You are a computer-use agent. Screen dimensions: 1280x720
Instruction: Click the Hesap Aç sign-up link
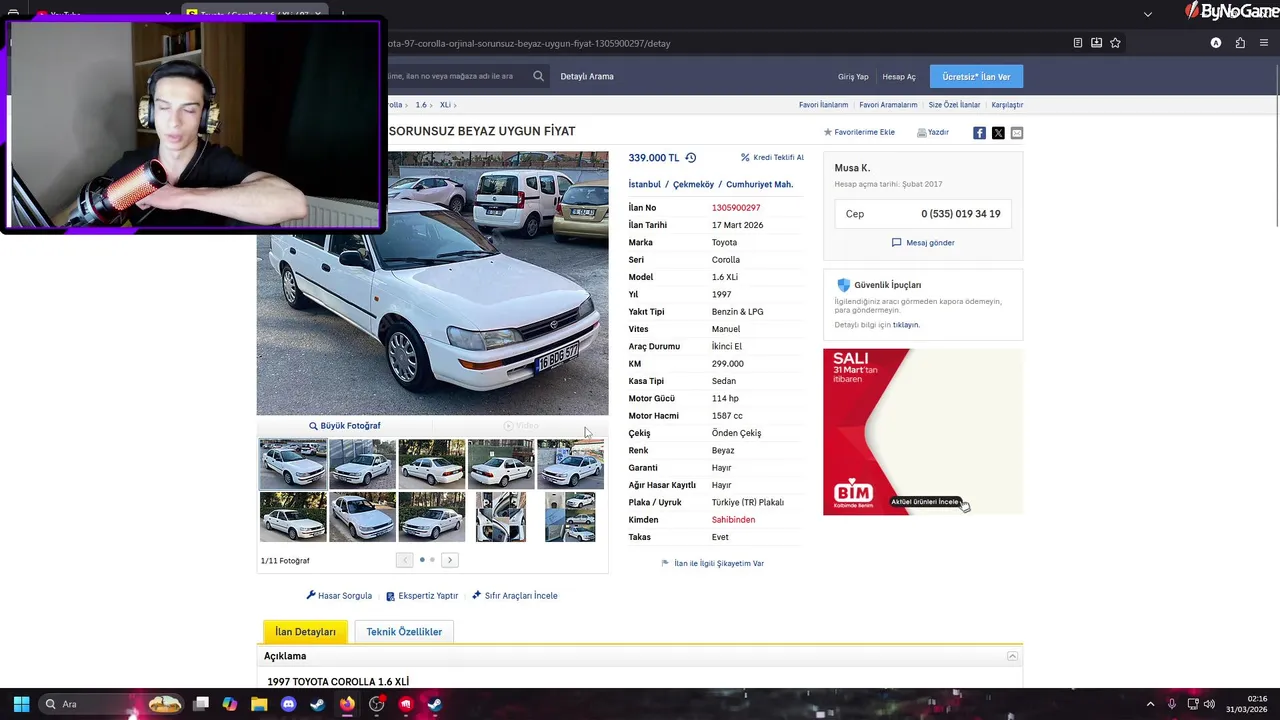pos(899,77)
